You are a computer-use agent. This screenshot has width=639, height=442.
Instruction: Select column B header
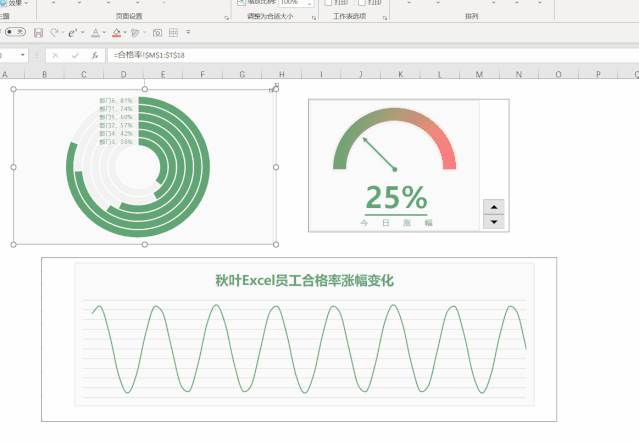[x=44, y=74]
